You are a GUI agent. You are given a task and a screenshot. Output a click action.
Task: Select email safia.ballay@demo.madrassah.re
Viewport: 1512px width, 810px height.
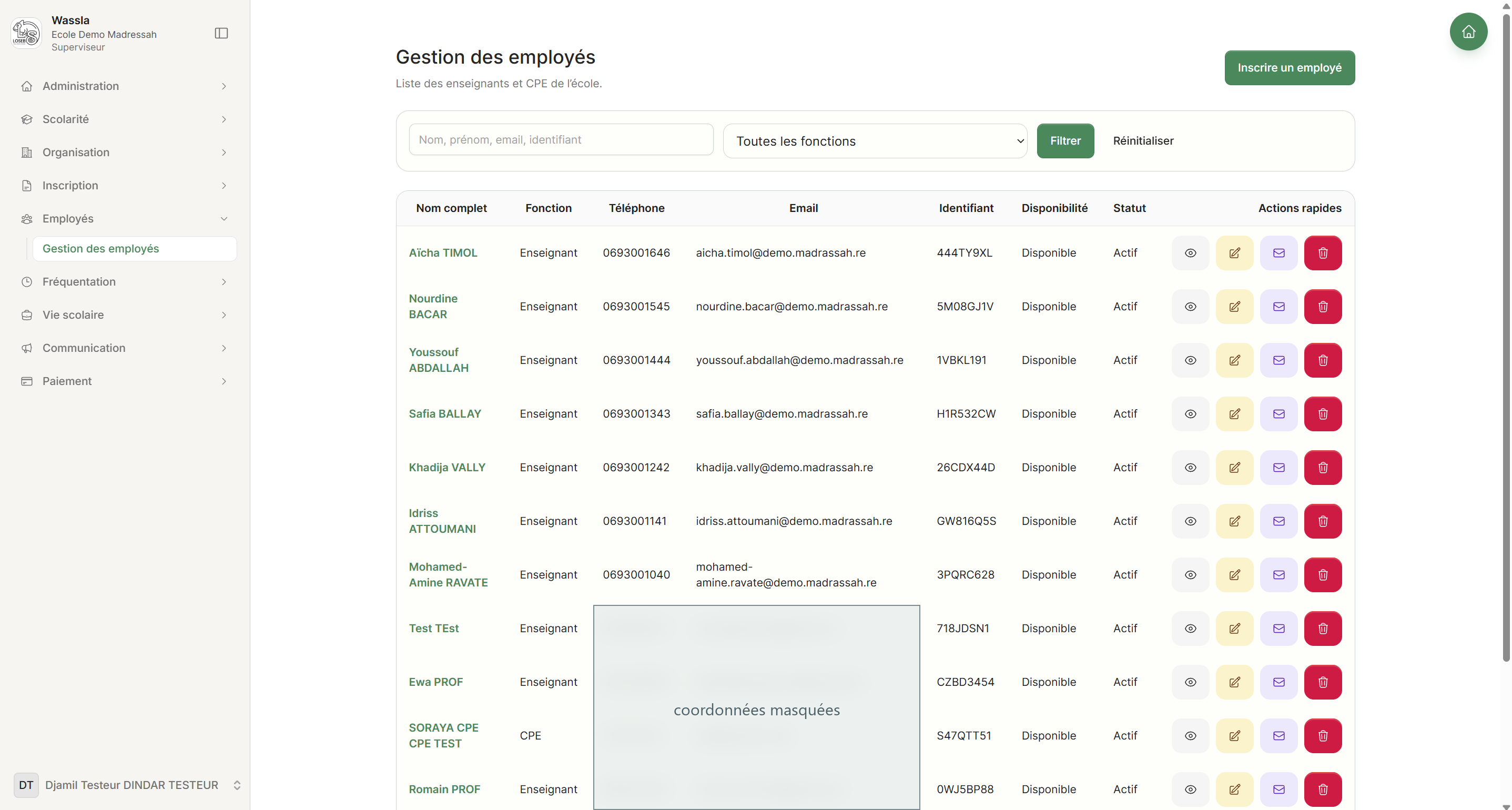coord(781,414)
